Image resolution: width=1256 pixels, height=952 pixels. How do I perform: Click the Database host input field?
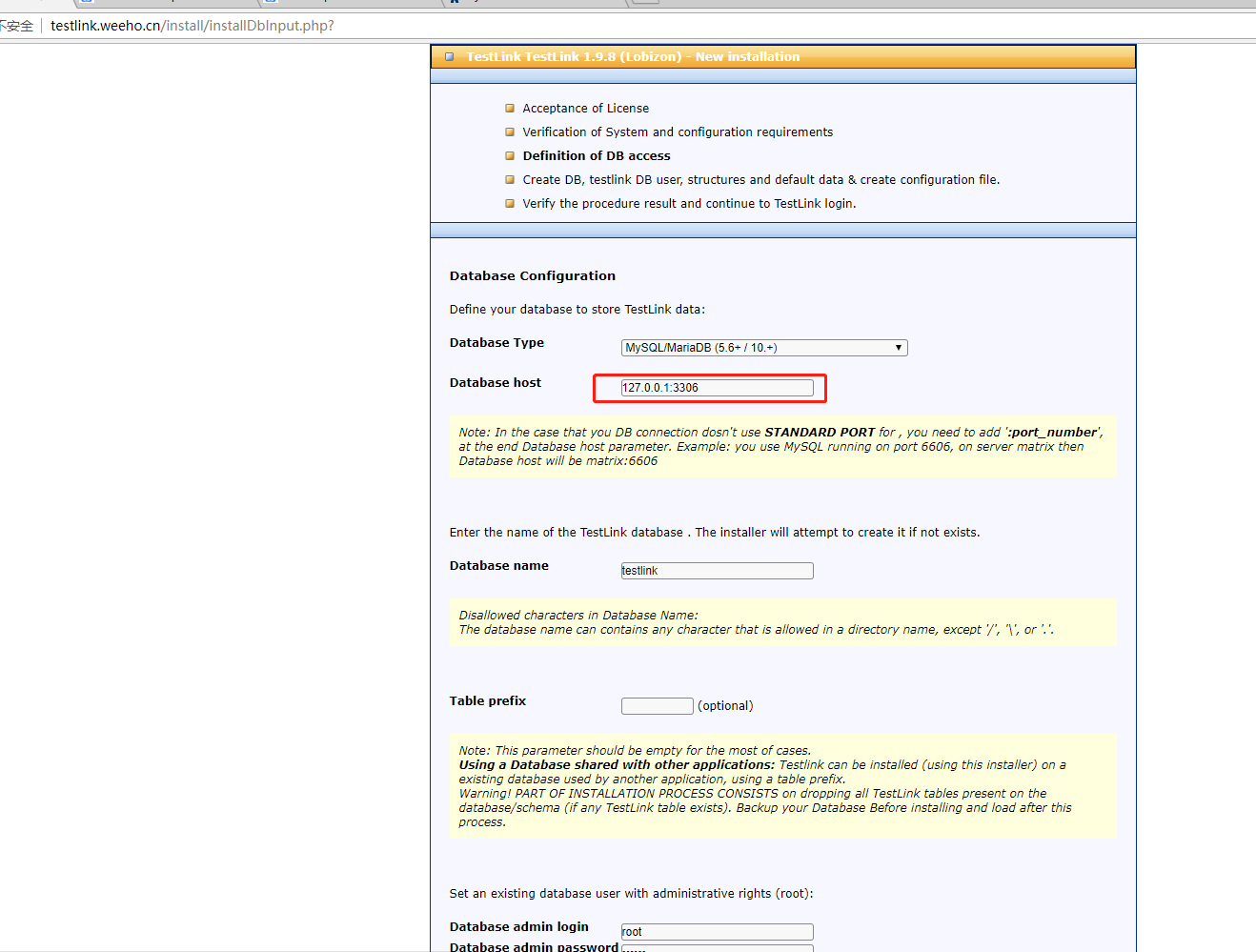tap(718, 388)
